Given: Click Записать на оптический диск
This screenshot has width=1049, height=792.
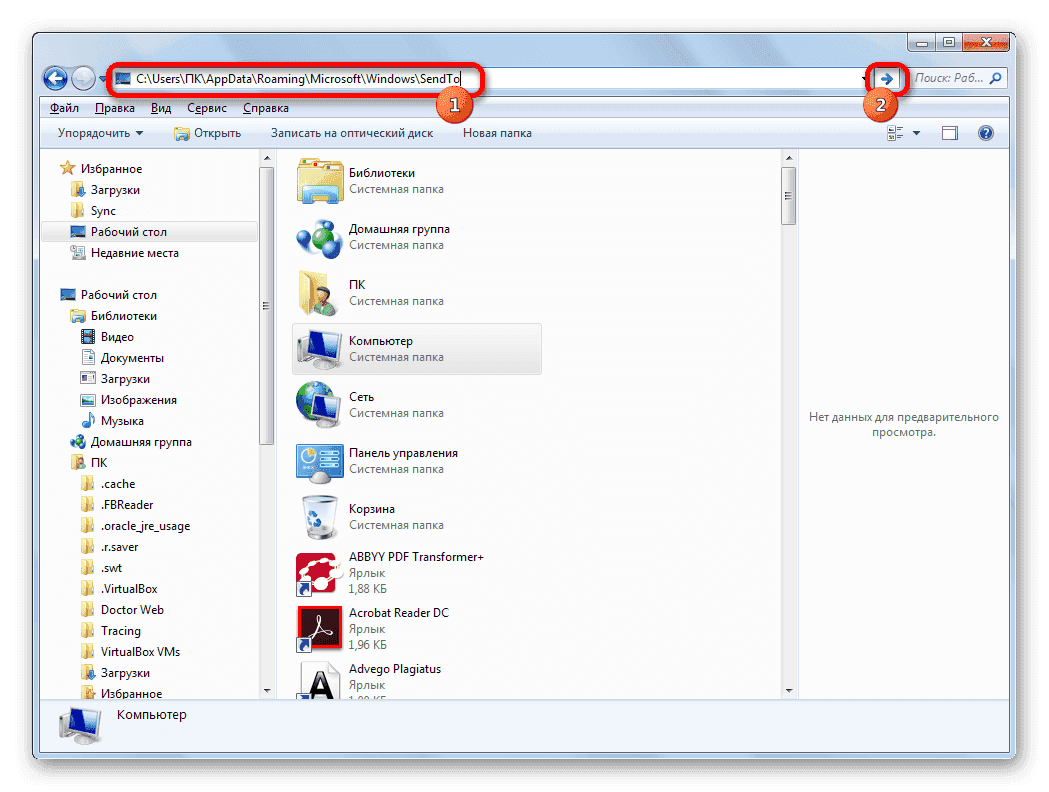Looking at the screenshot, I should (352, 133).
